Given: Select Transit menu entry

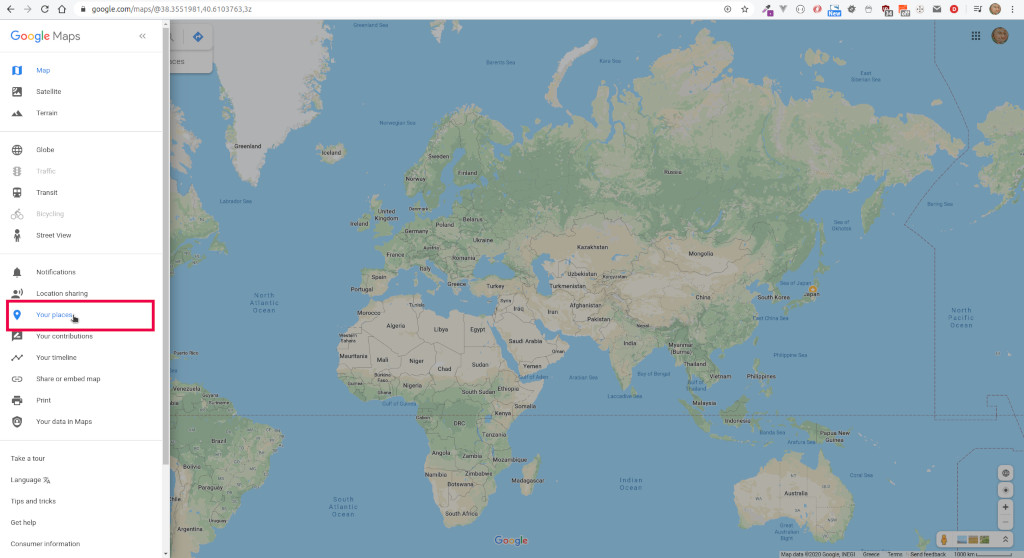Looking at the screenshot, I should 46,193.
